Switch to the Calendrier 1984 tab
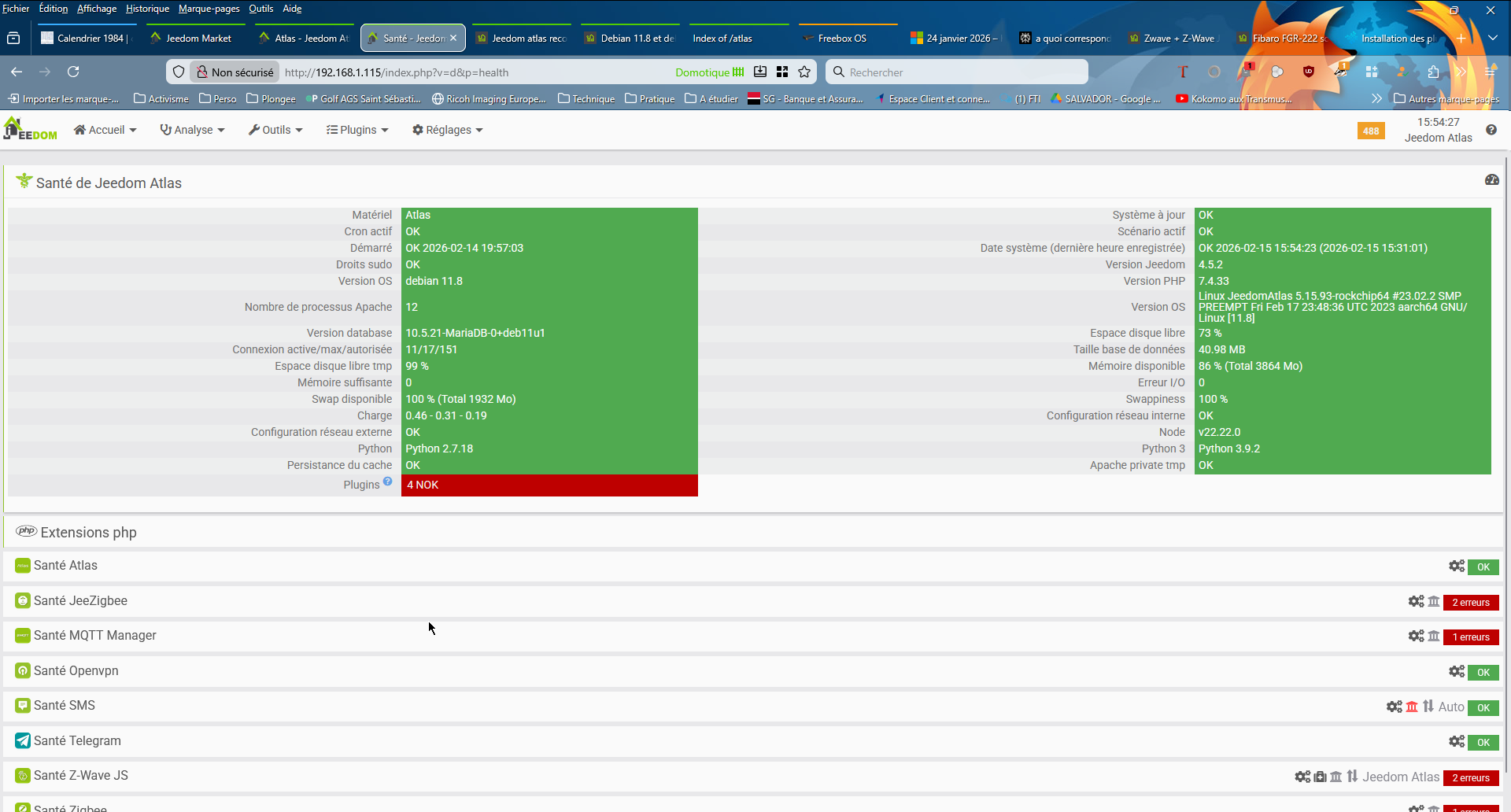 (87, 38)
